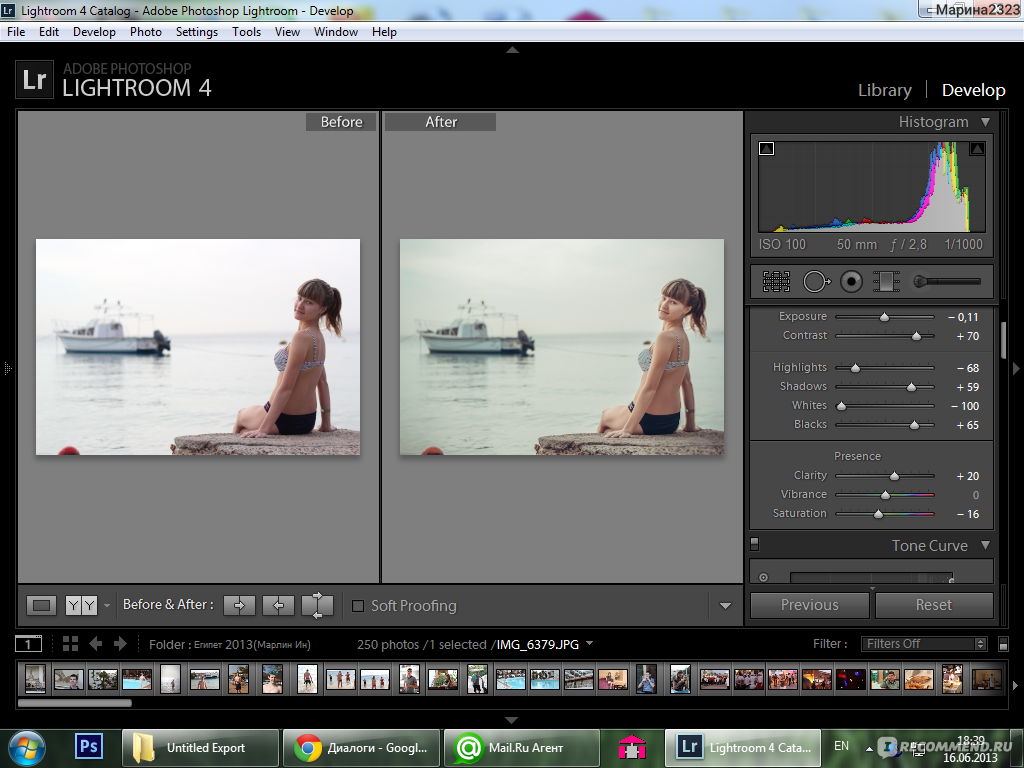Image resolution: width=1024 pixels, height=768 pixels.
Task: Open the Help menu
Action: click(384, 31)
